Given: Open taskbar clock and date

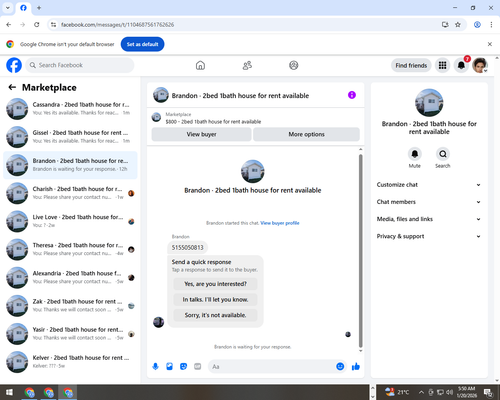Looking at the screenshot, I should [x=467, y=392].
